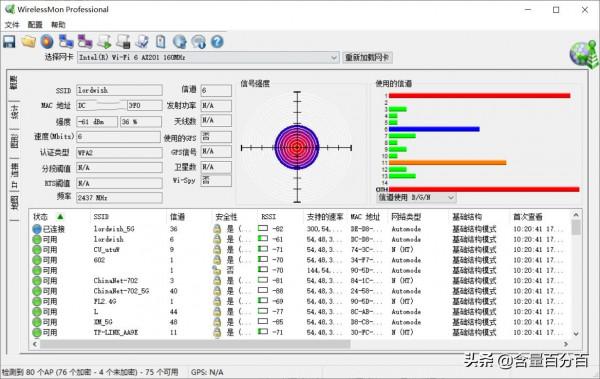
Task: Click the red channel 1 usage bar
Action: pos(479,96)
